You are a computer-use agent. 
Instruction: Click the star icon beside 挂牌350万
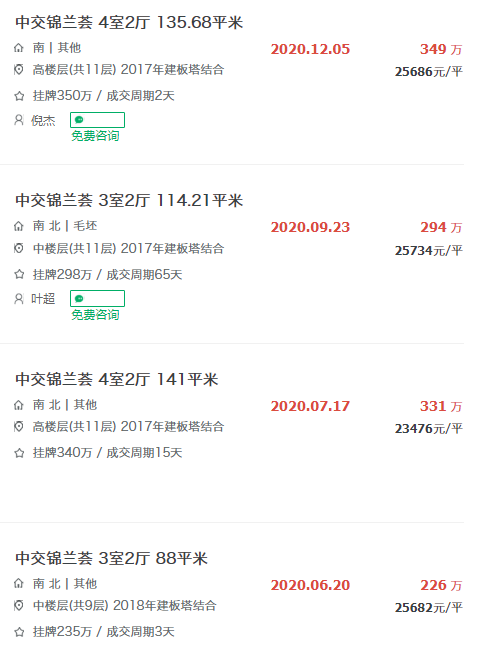point(19,96)
